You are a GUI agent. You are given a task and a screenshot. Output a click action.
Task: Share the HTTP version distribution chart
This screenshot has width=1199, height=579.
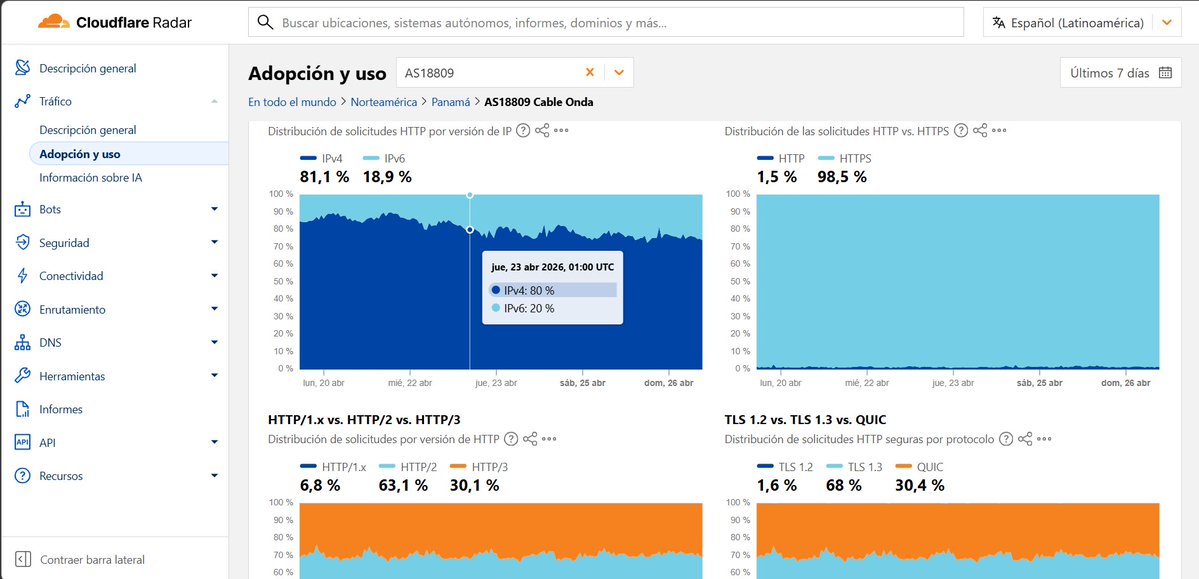point(530,439)
